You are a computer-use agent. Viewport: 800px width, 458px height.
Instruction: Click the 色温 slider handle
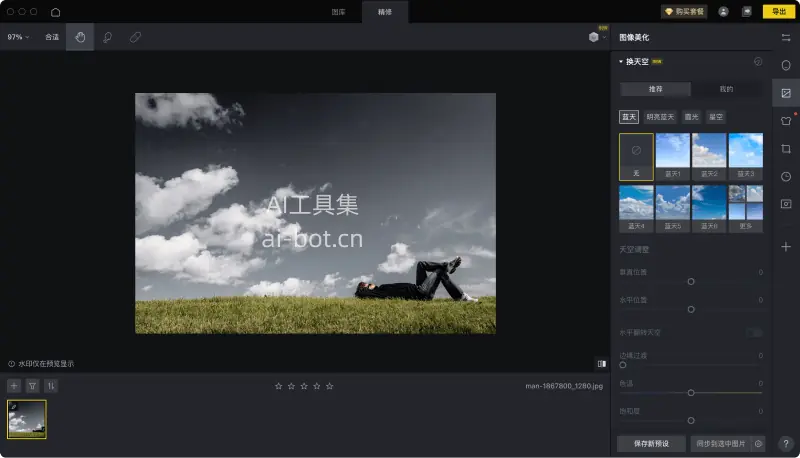coord(691,393)
